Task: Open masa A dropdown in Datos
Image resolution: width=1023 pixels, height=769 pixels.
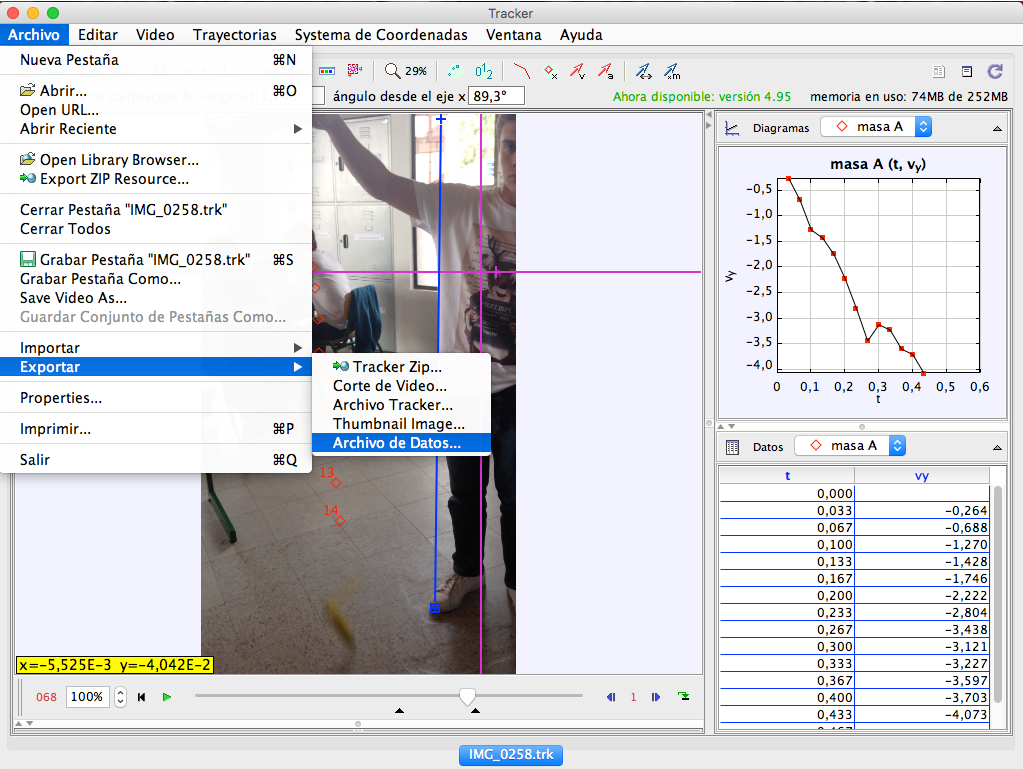Action: [850, 445]
